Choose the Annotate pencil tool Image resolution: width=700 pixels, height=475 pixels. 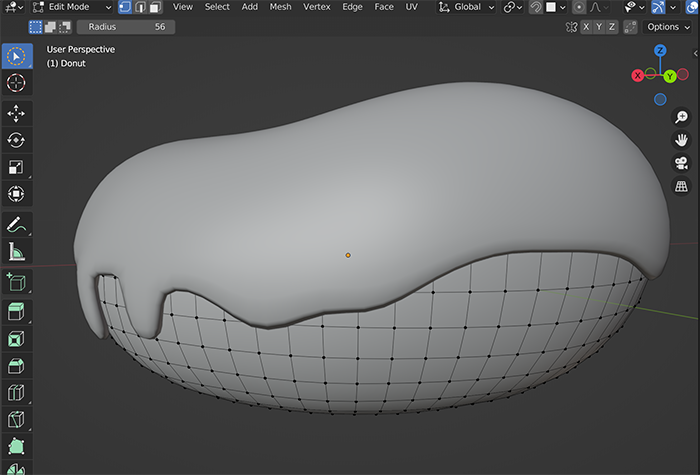point(16,225)
